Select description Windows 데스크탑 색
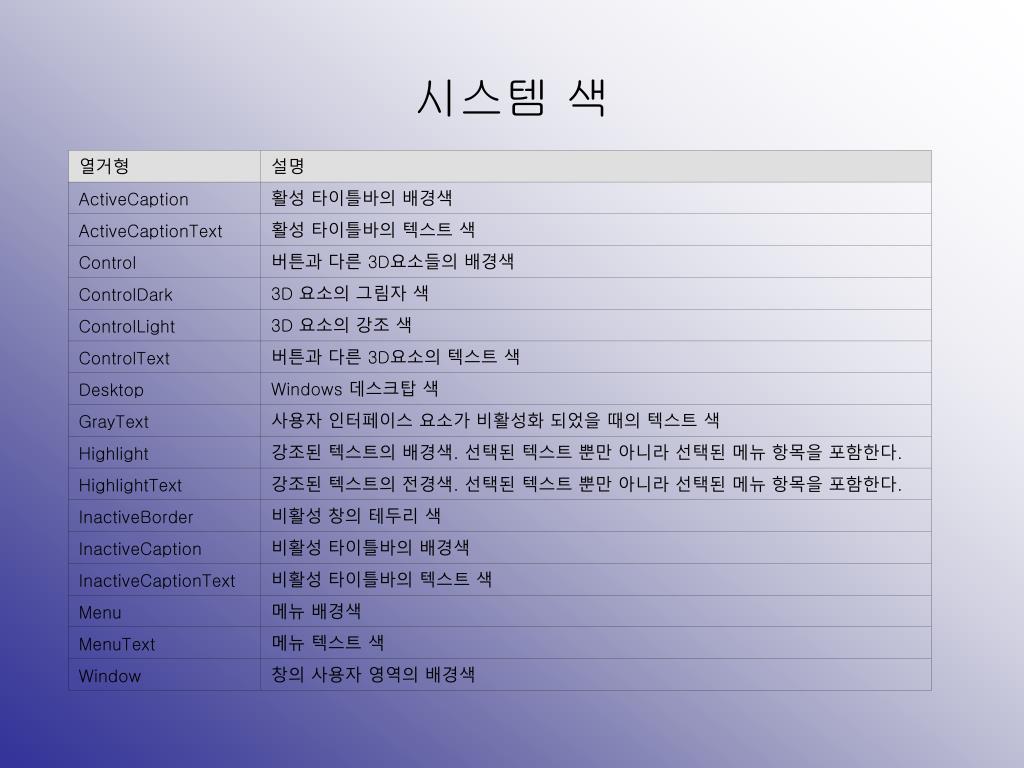 click(355, 389)
